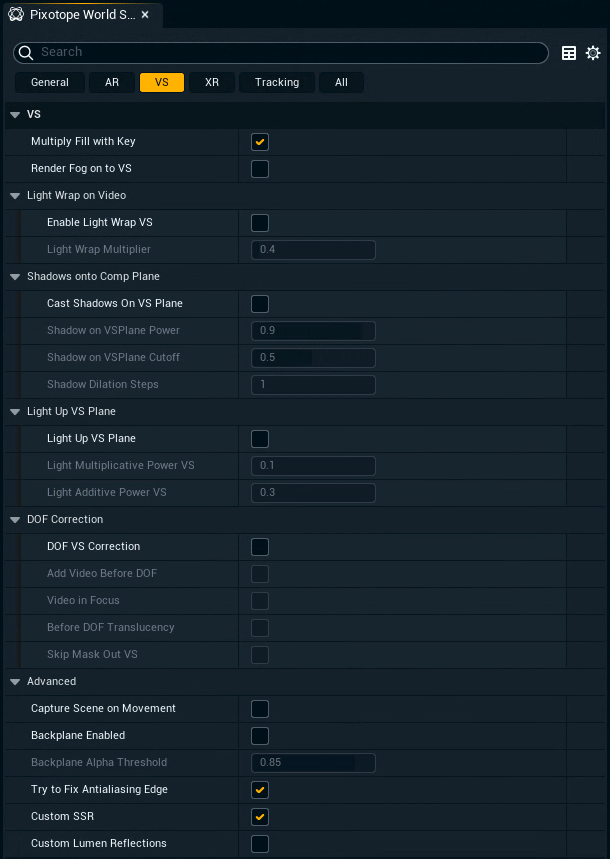Uncheck Custom SSR
This screenshot has height=859, width=610.
(x=260, y=816)
